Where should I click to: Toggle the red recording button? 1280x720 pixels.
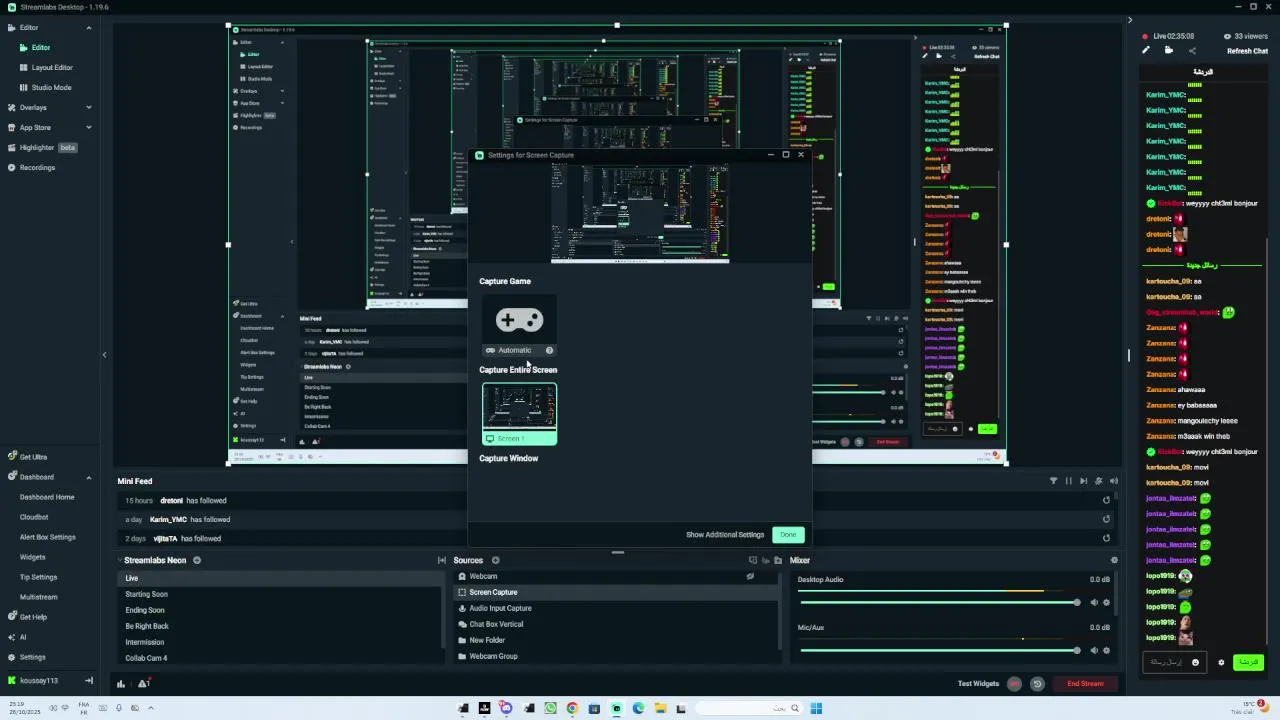[1014, 684]
